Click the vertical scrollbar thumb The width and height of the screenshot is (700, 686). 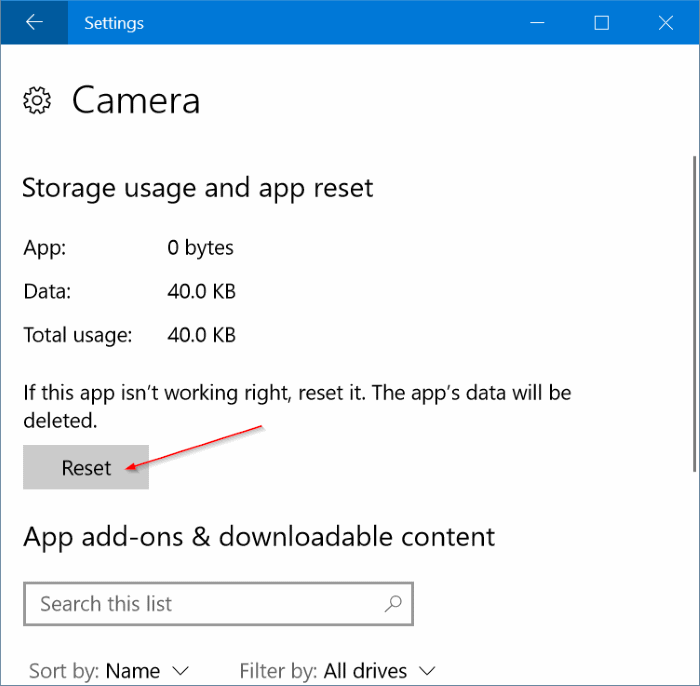(x=694, y=313)
